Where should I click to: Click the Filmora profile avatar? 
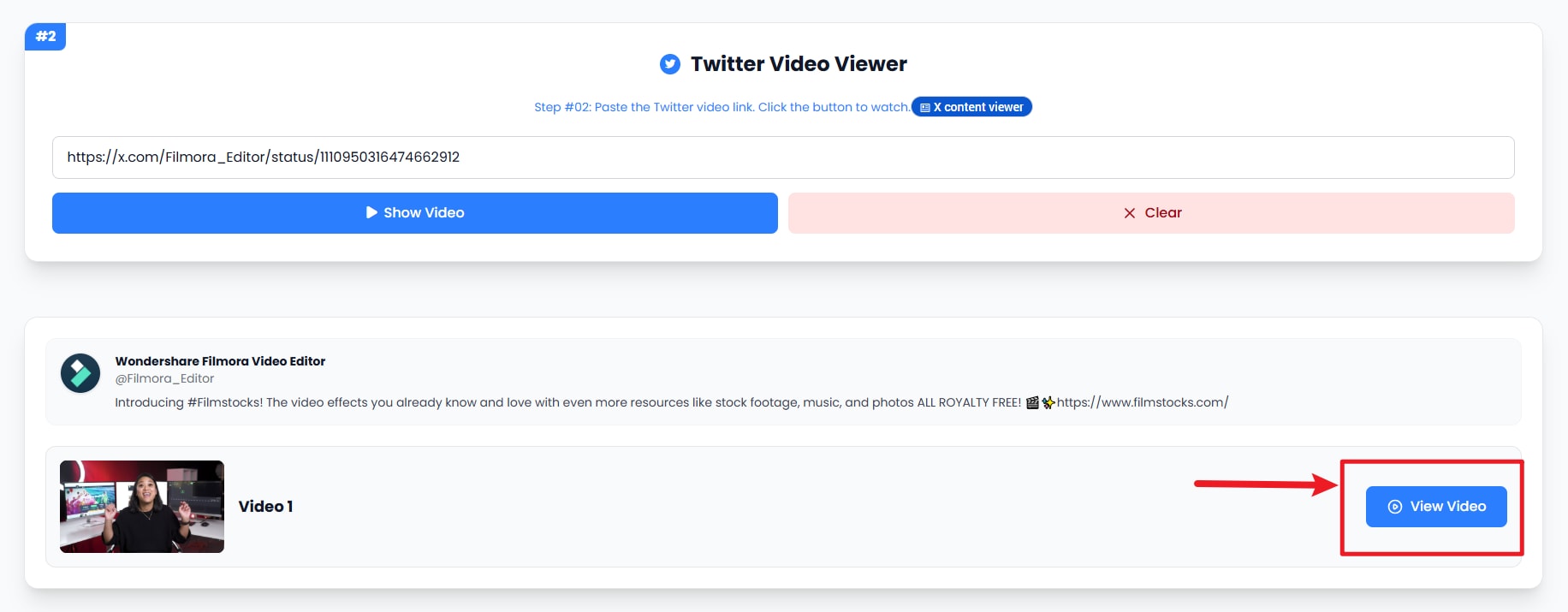click(x=80, y=373)
